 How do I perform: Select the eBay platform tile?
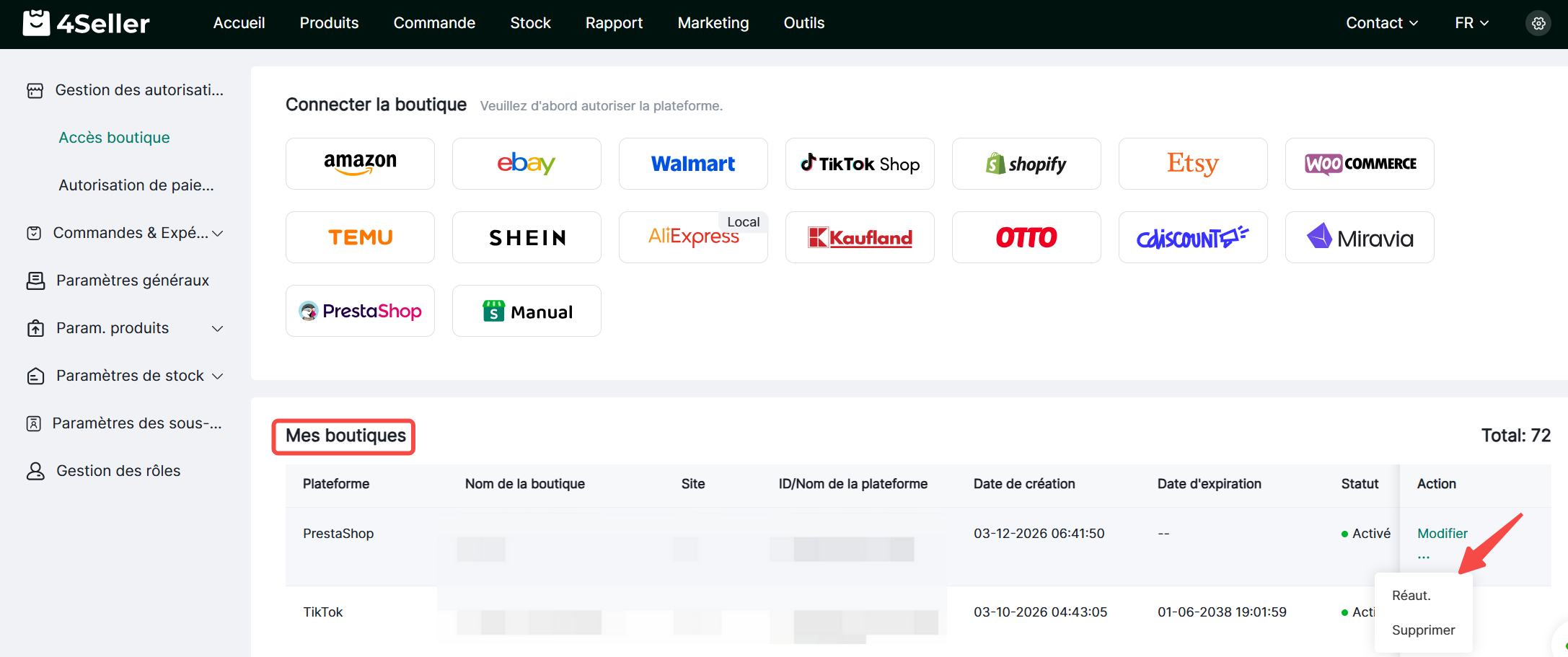[527, 164]
